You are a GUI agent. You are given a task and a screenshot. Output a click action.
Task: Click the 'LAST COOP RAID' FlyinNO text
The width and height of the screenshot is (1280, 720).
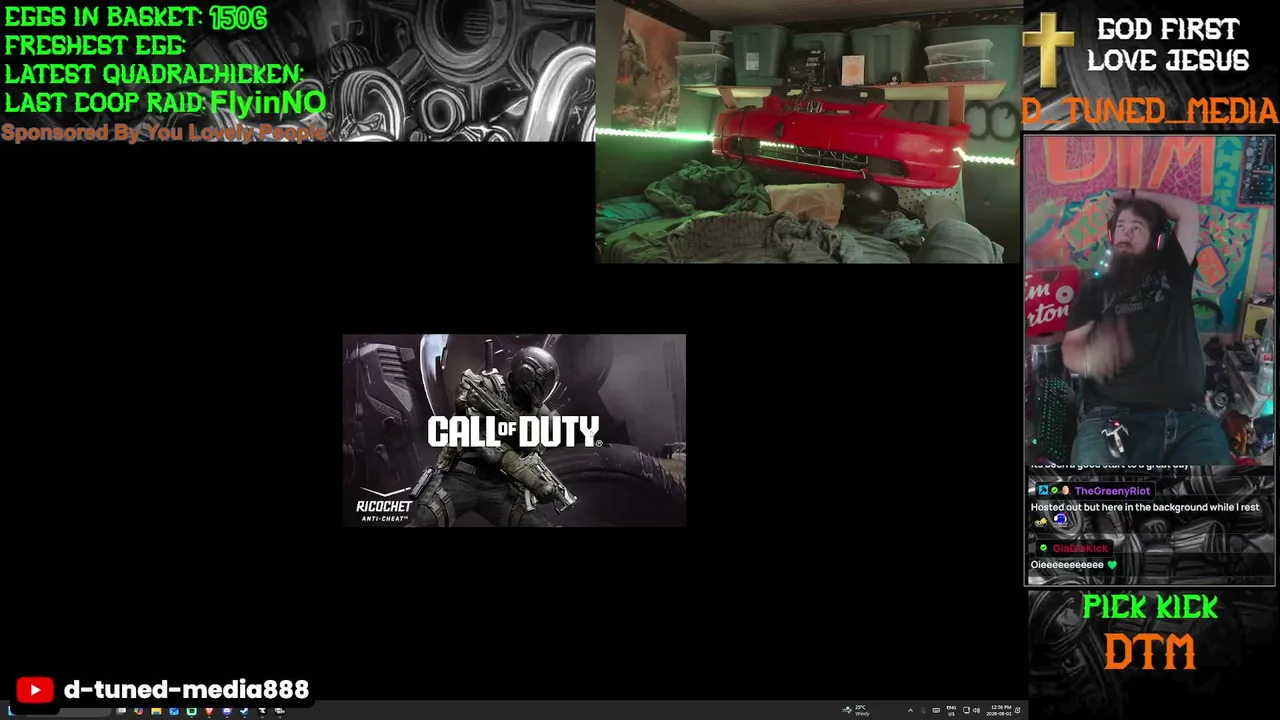point(165,103)
